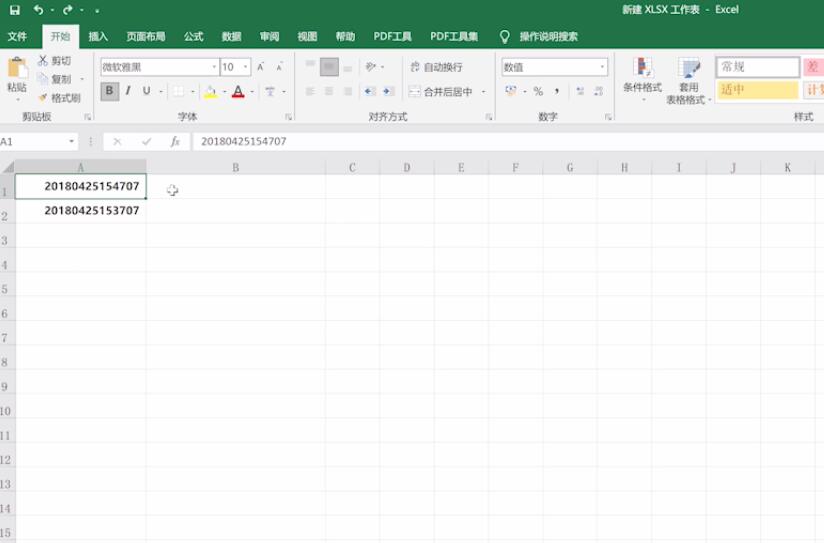Viewport: 824px width, 543px height.
Task: Apply comma style
Action: pyautogui.click(x=557, y=91)
